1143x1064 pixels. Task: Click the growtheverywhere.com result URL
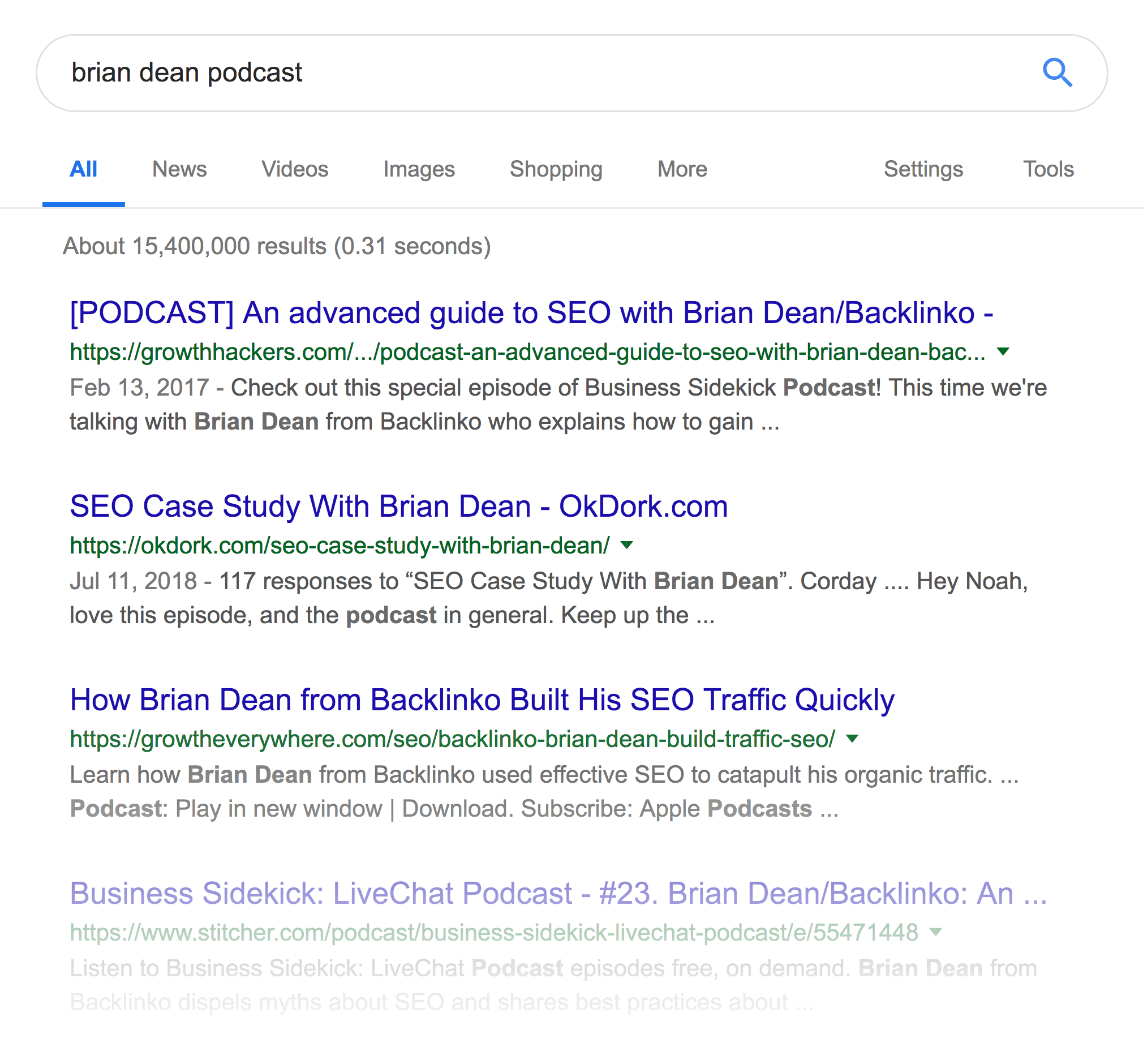(453, 739)
